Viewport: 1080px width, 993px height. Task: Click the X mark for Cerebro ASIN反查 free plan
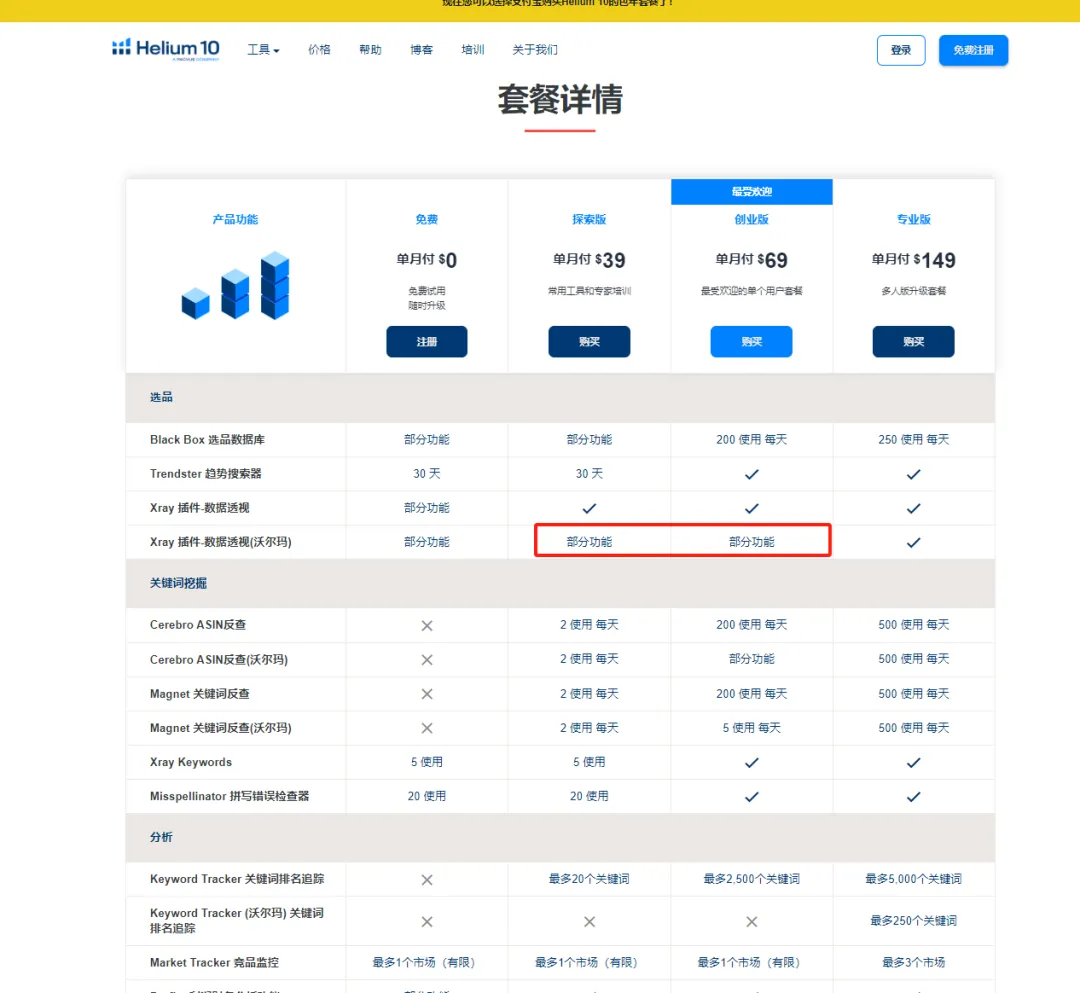coord(427,625)
